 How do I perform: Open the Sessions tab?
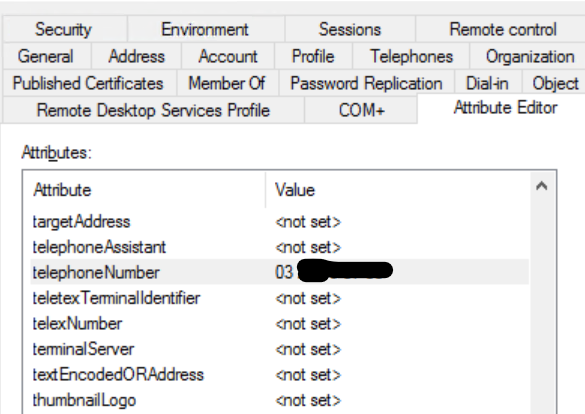coord(350,29)
